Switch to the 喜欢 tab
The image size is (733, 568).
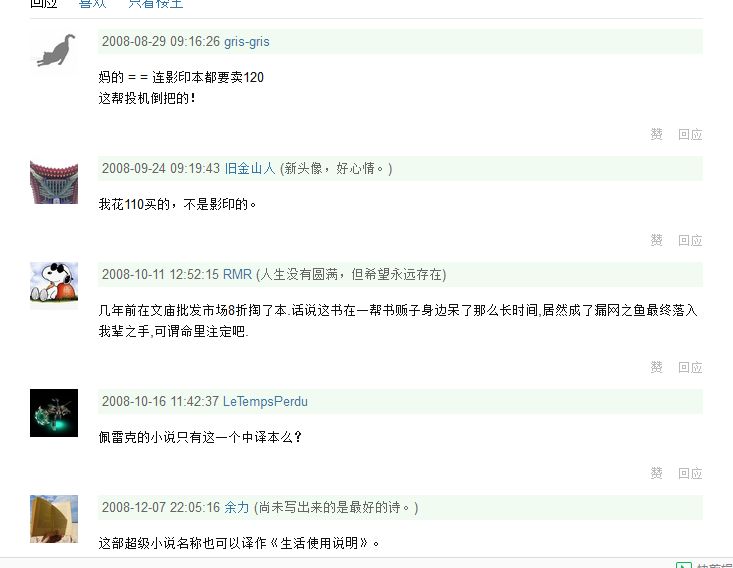point(93,4)
